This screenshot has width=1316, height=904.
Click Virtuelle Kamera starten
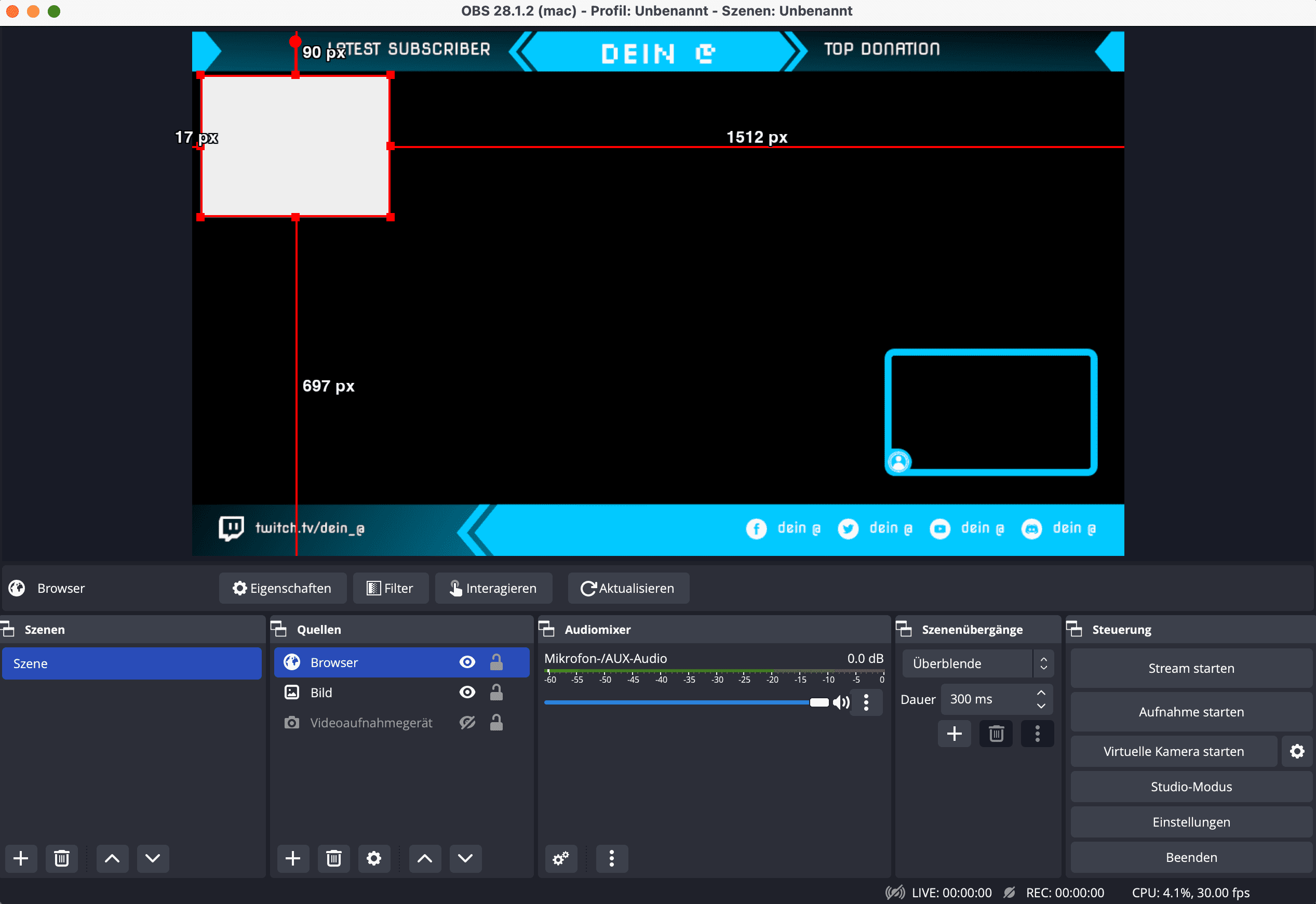[1173, 751]
